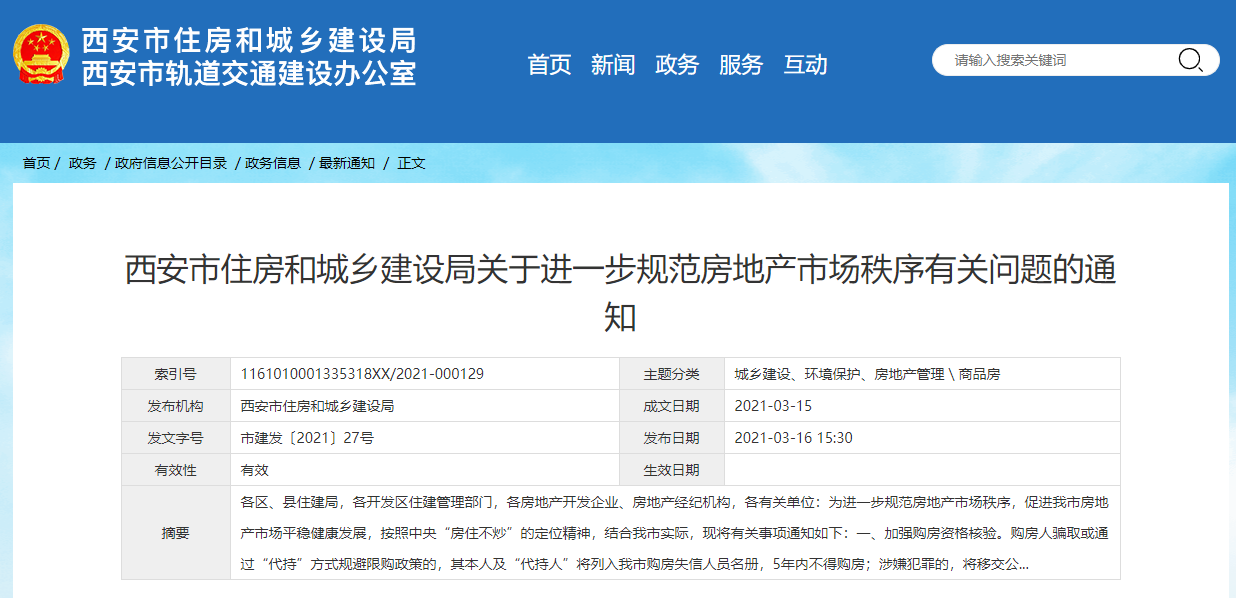This screenshot has height=598, width=1236.
Task: Click the 互动 navigation item
Action: pos(806,64)
